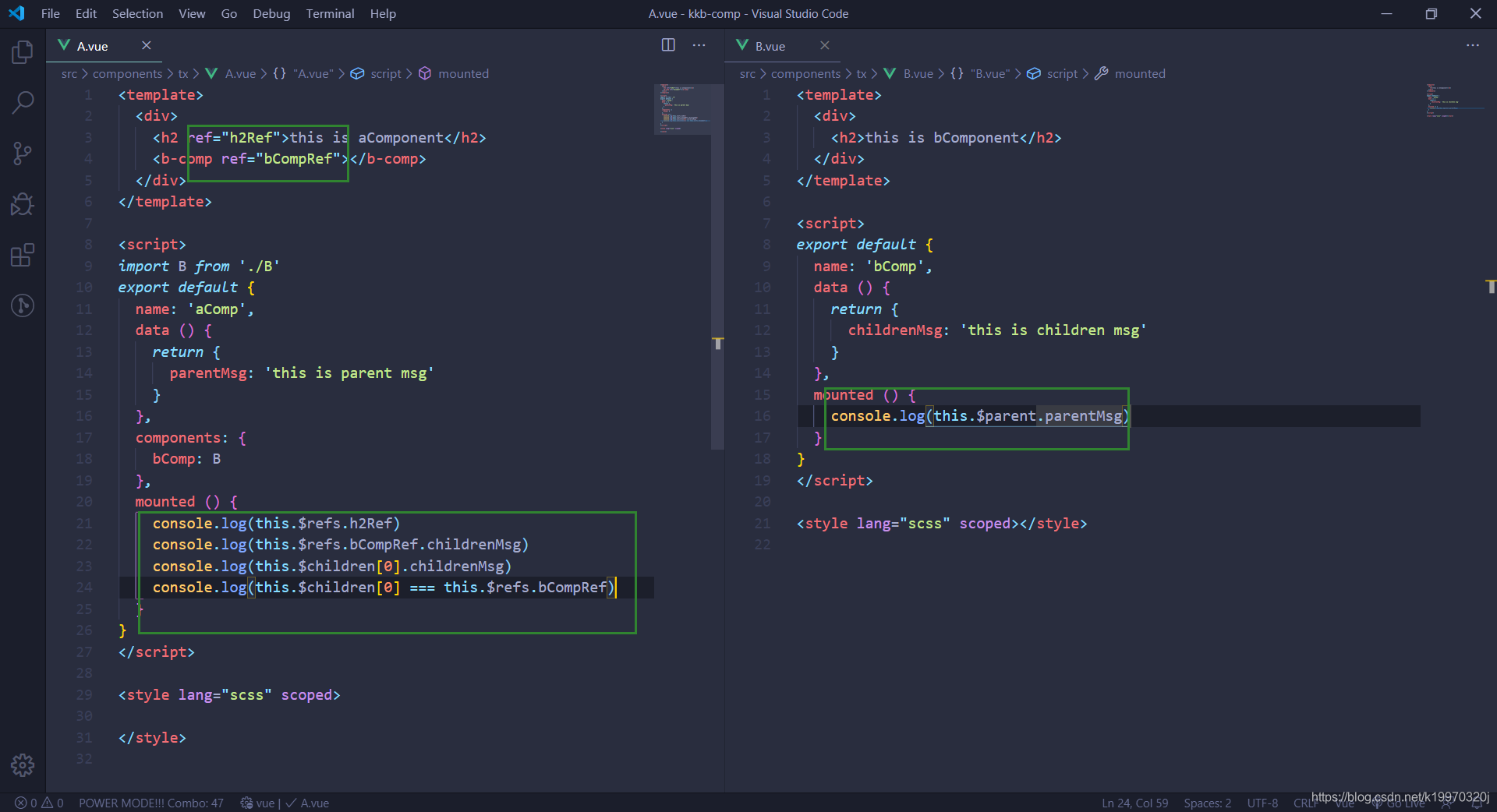This screenshot has width=1497, height=812.
Task: Close the B.vue tab
Action: tap(825, 45)
